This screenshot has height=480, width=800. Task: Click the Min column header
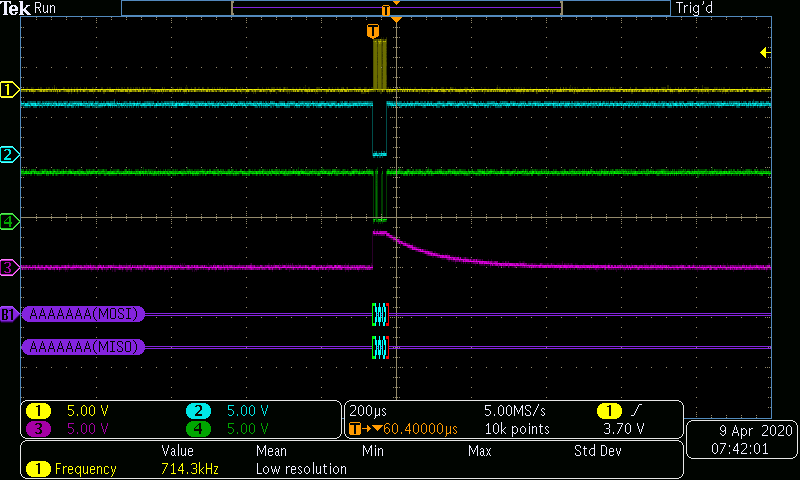(372, 451)
